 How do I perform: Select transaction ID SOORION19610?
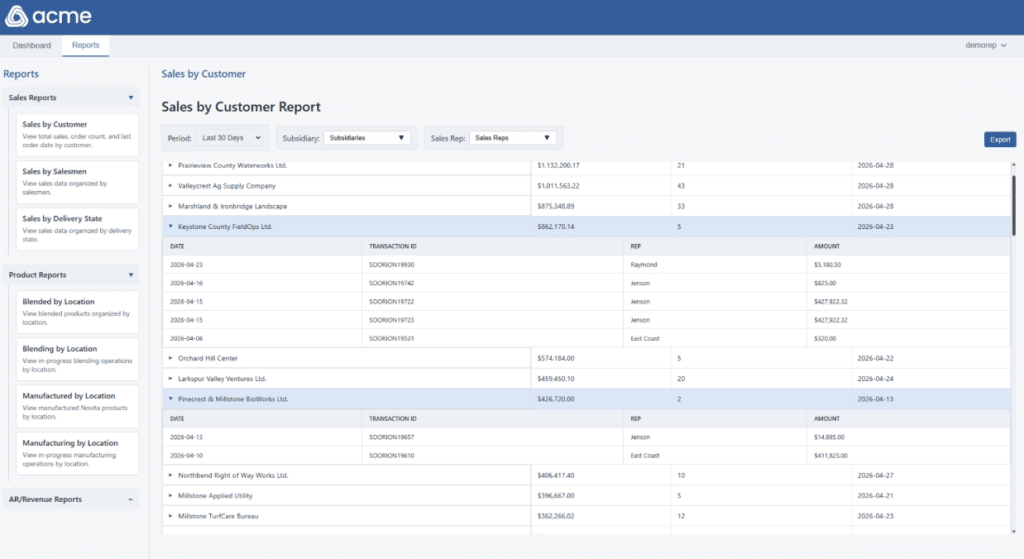[391, 455]
